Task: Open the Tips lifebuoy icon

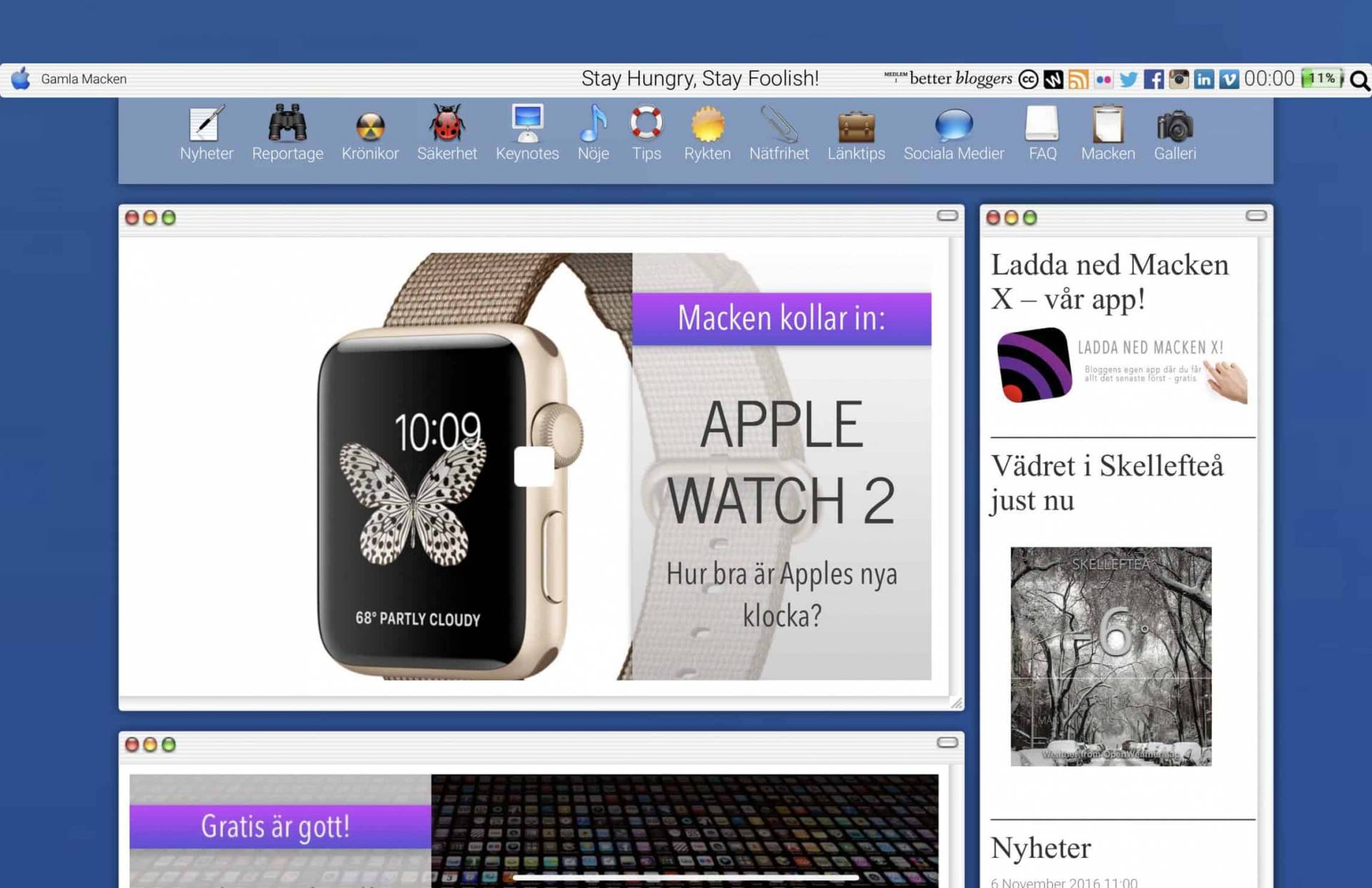Action: (x=646, y=123)
